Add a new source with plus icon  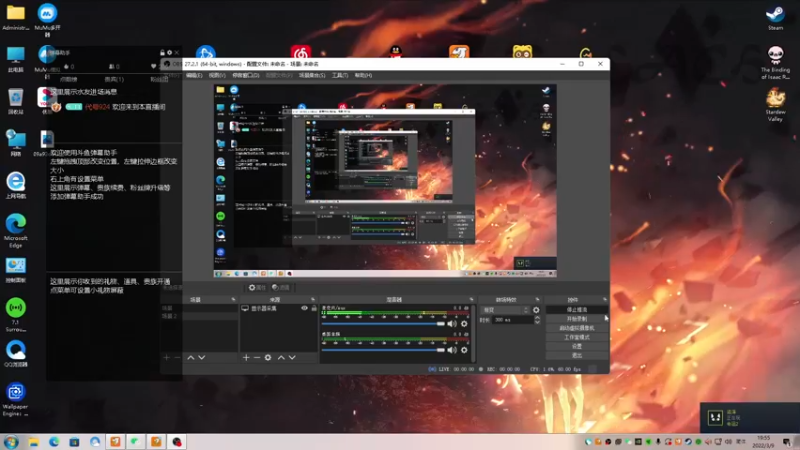point(246,358)
